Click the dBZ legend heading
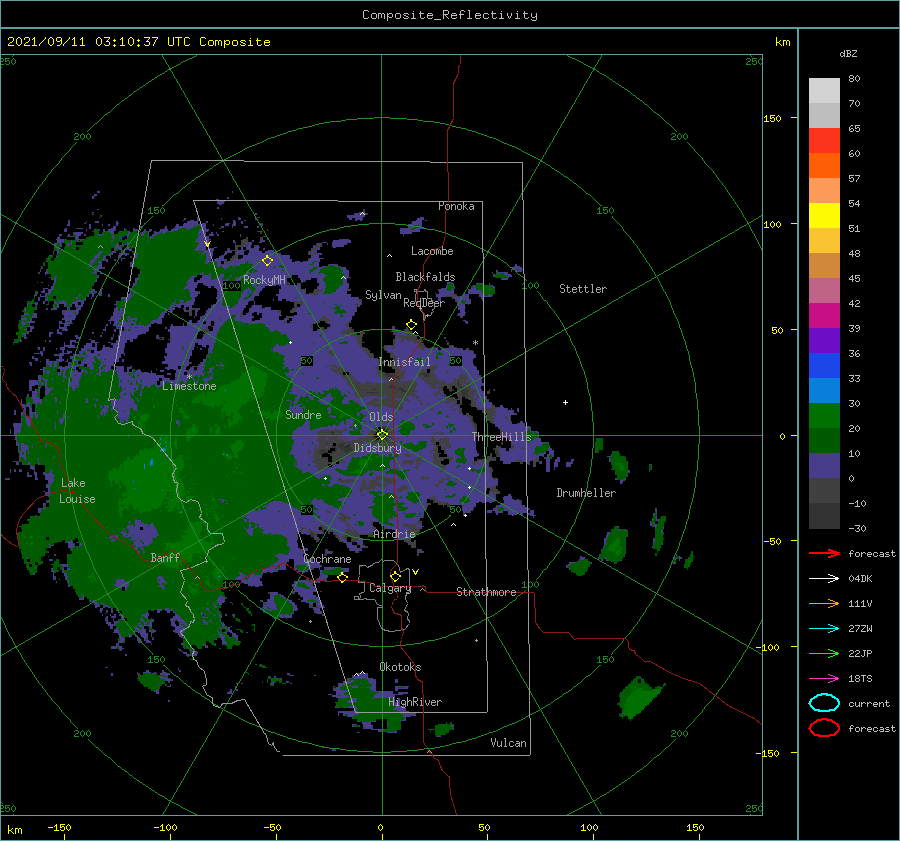The image size is (900, 841). [848, 54]
